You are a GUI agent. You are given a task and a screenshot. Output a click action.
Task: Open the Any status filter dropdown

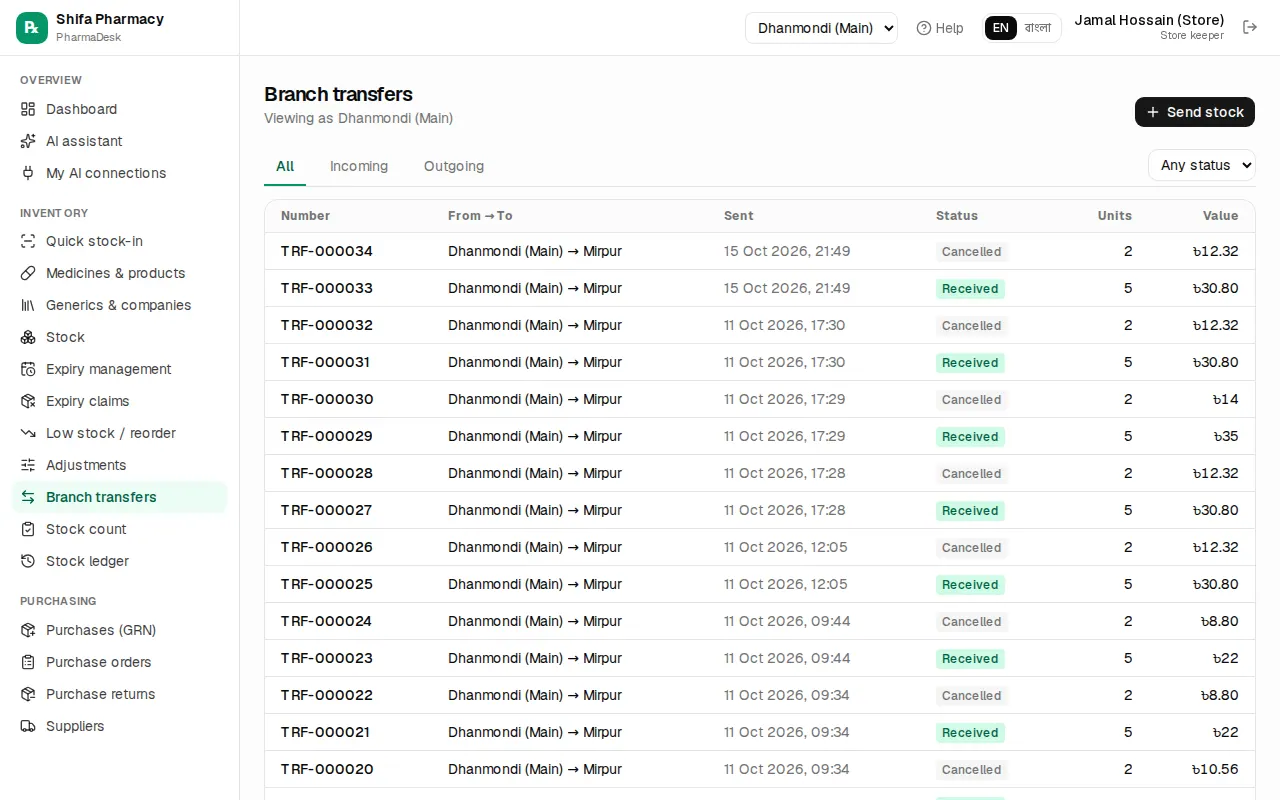[1201, 165]
